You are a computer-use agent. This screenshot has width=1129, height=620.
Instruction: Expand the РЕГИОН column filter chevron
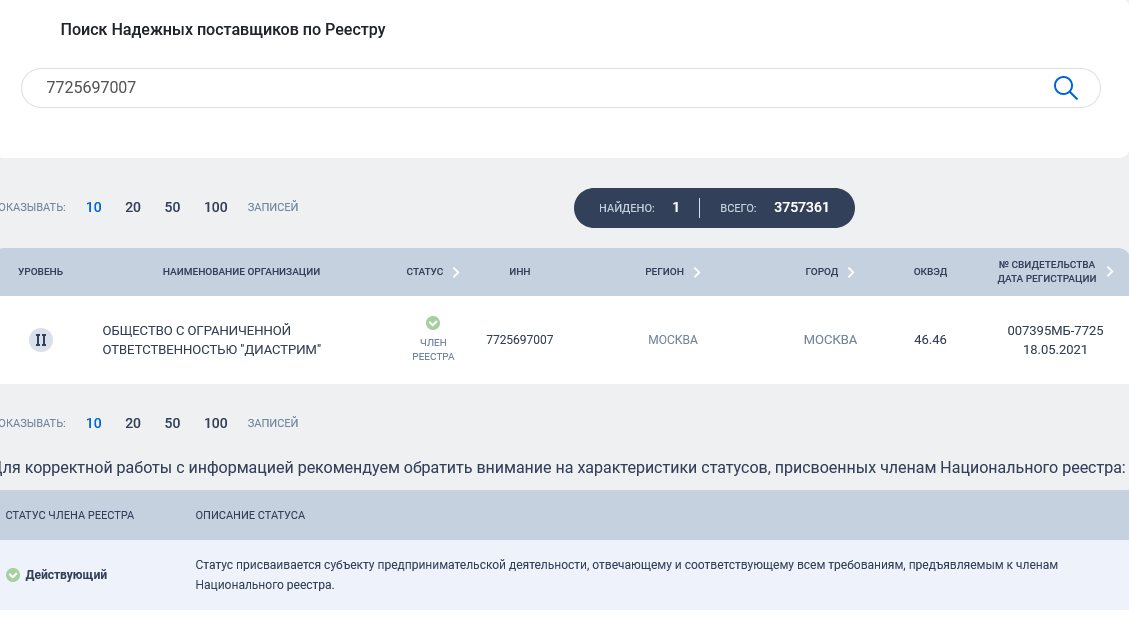(x=697, y=272)
